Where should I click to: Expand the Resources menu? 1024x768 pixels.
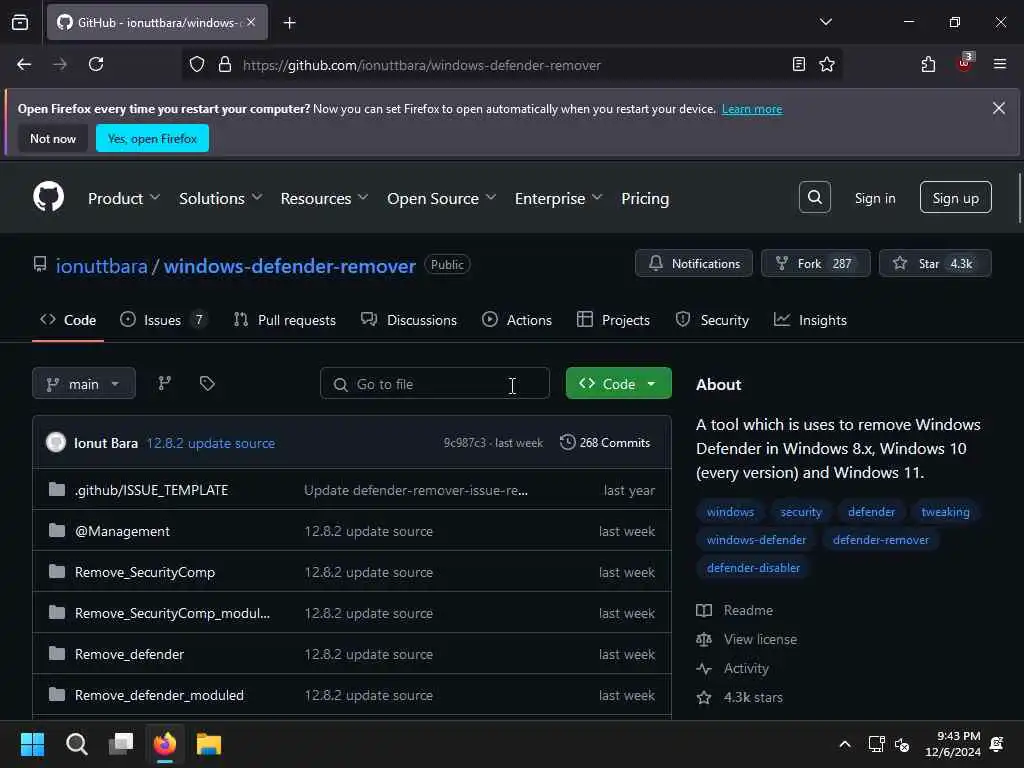tap(324, 198)
